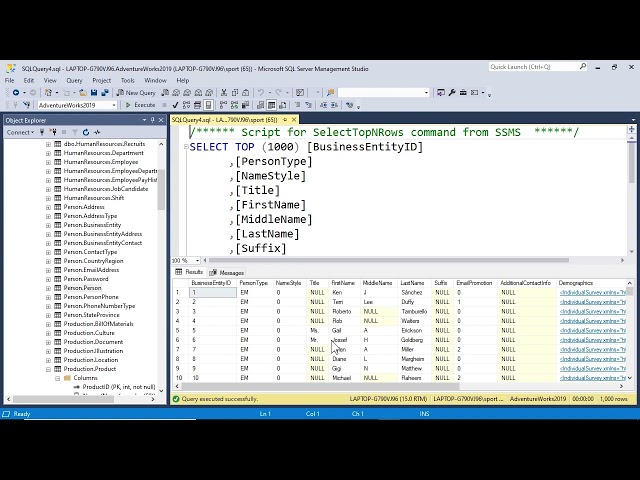640x480 pixels.
Task: Open the Tools menu
Action: tap(128, 80)
